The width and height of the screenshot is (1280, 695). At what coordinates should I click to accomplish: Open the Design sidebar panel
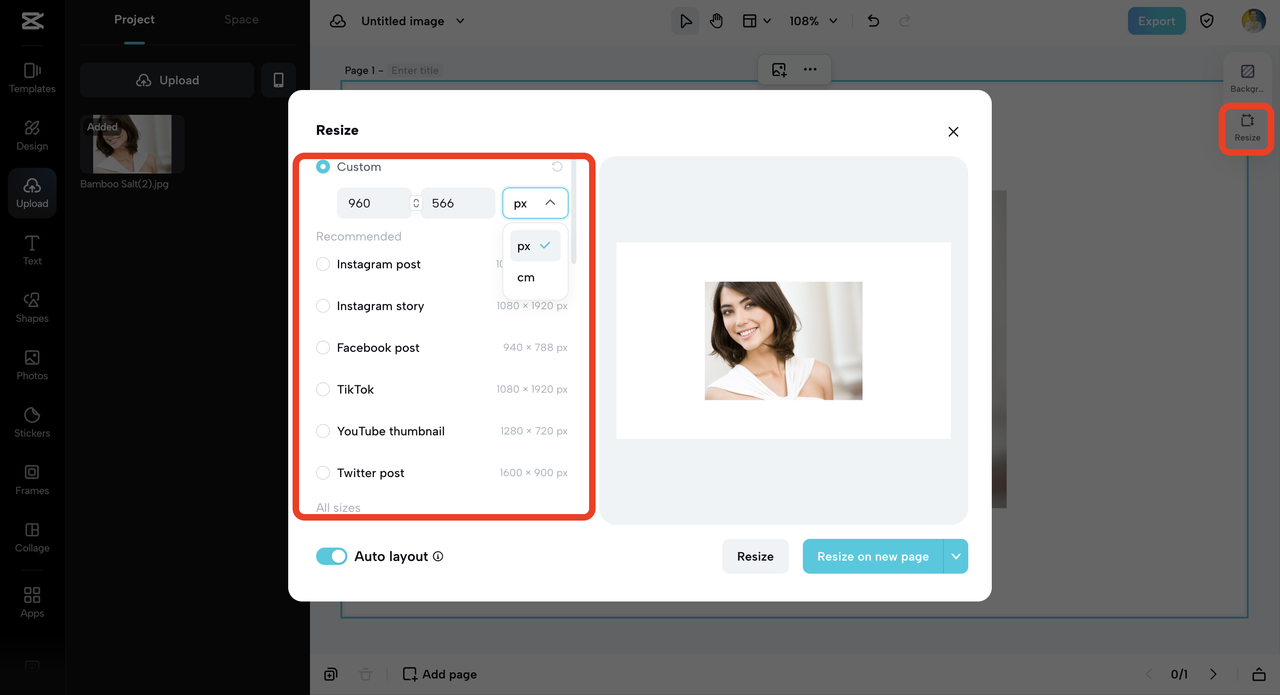32,135
